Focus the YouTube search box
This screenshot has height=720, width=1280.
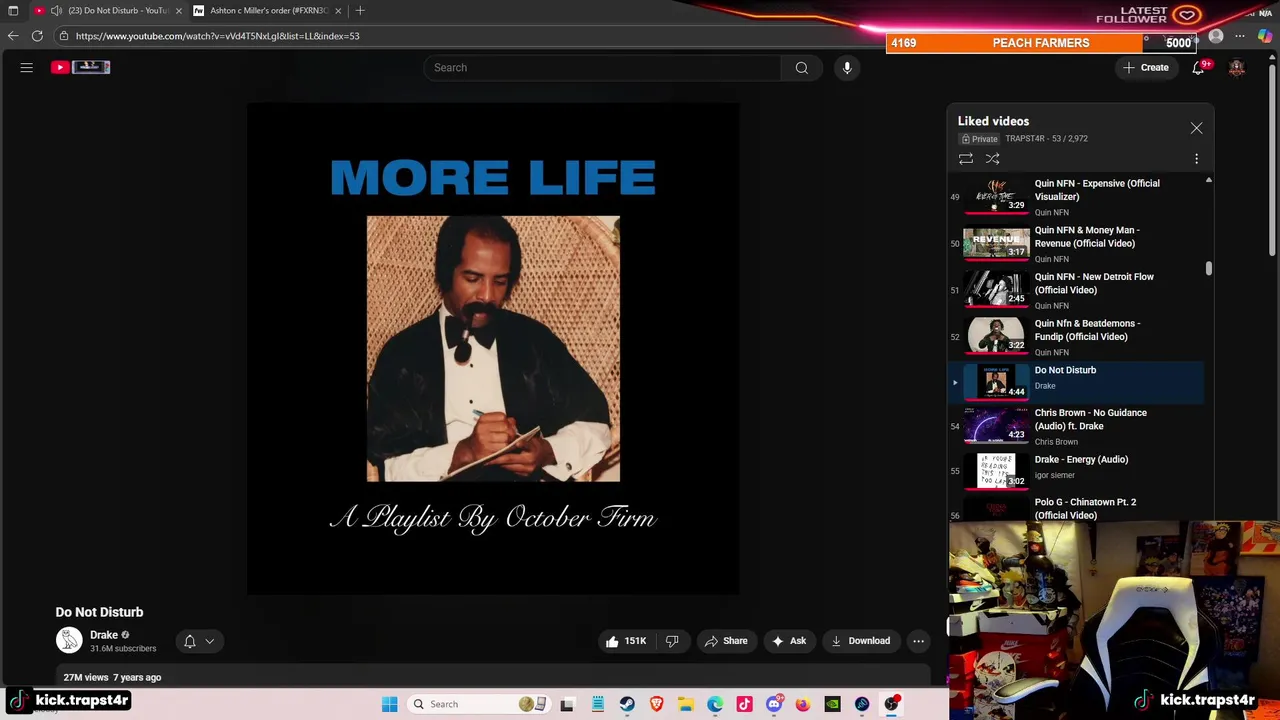602,67
